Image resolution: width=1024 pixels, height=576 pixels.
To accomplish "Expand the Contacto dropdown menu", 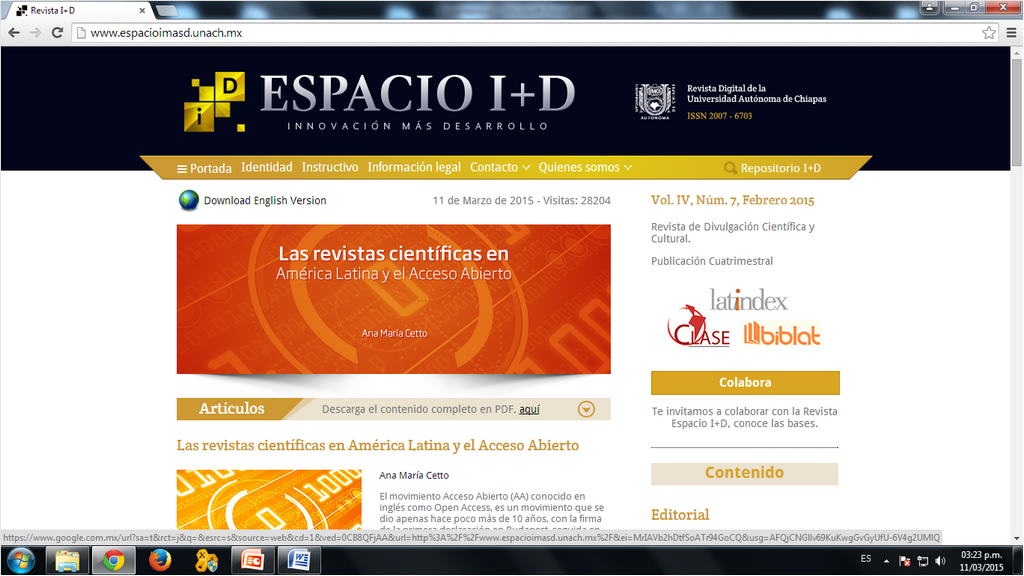I will [500, 167].
